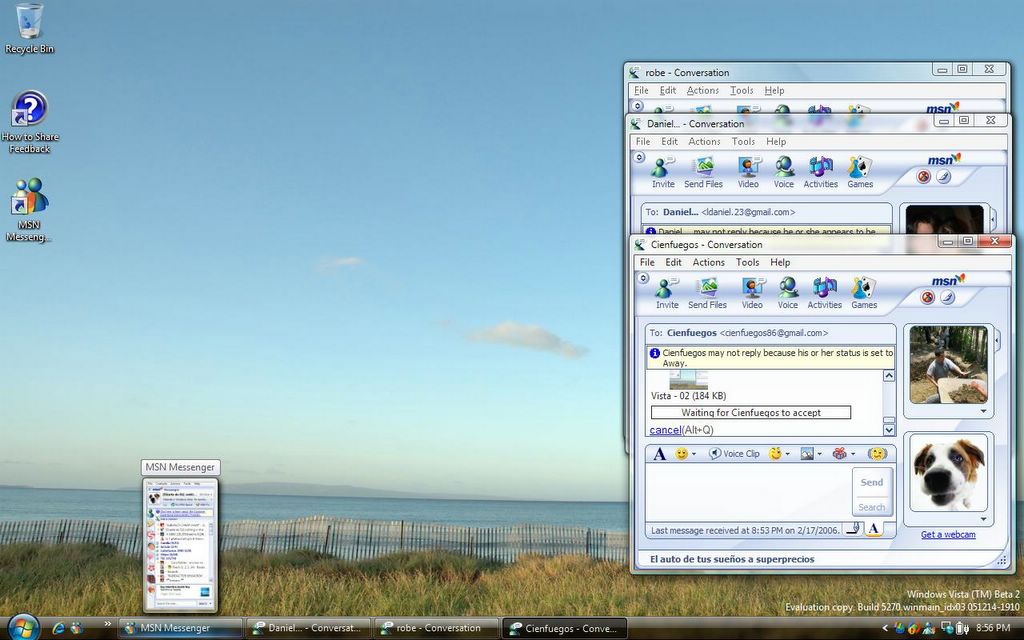The height and width of the screenshot is (640, 1024).
Task: Open How to Share Feedback desktop icon
Action: pyautogui.click(x=29, y=123)
